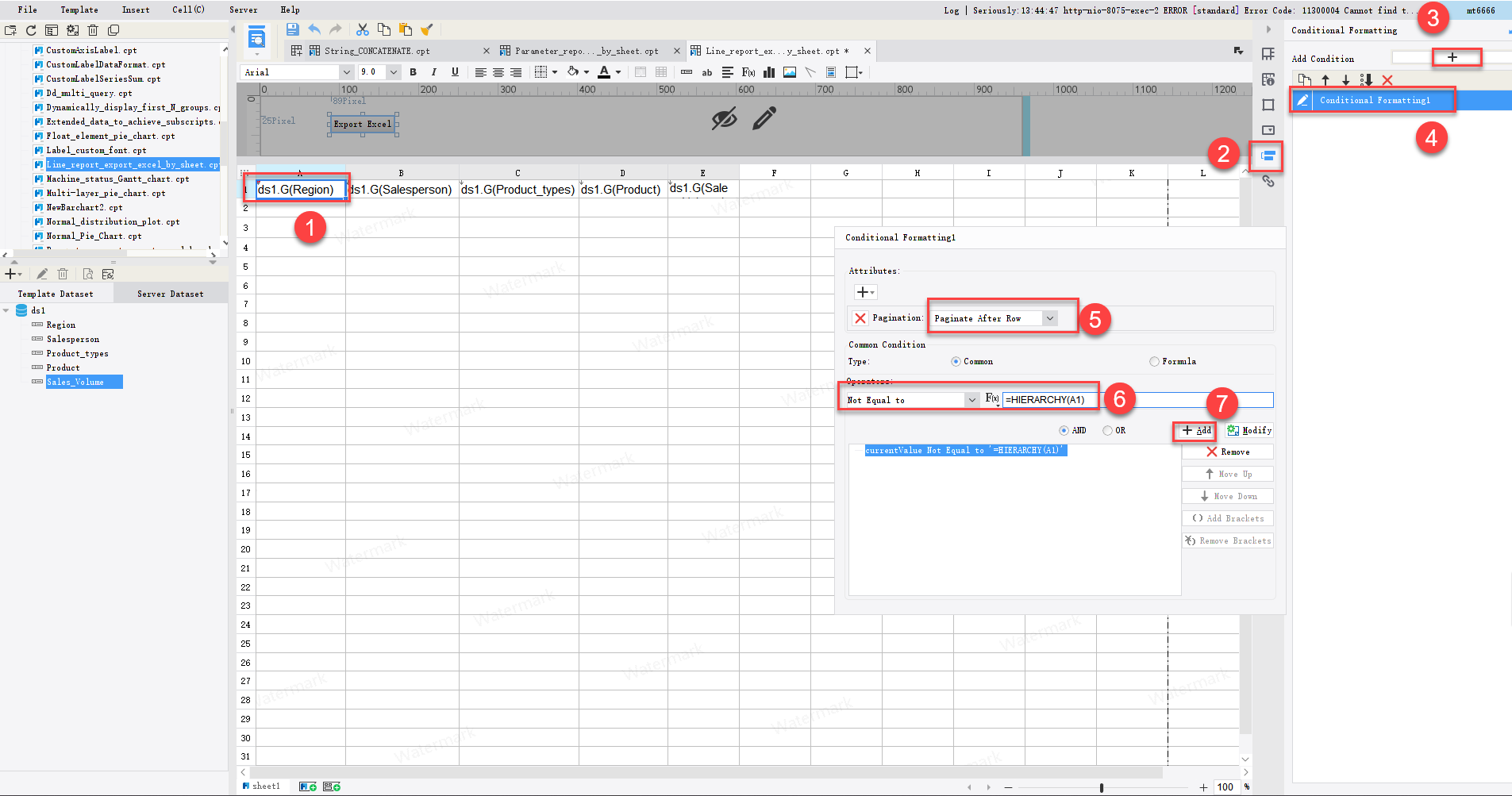Open the Arial font family dropdown

pos(347,71)
